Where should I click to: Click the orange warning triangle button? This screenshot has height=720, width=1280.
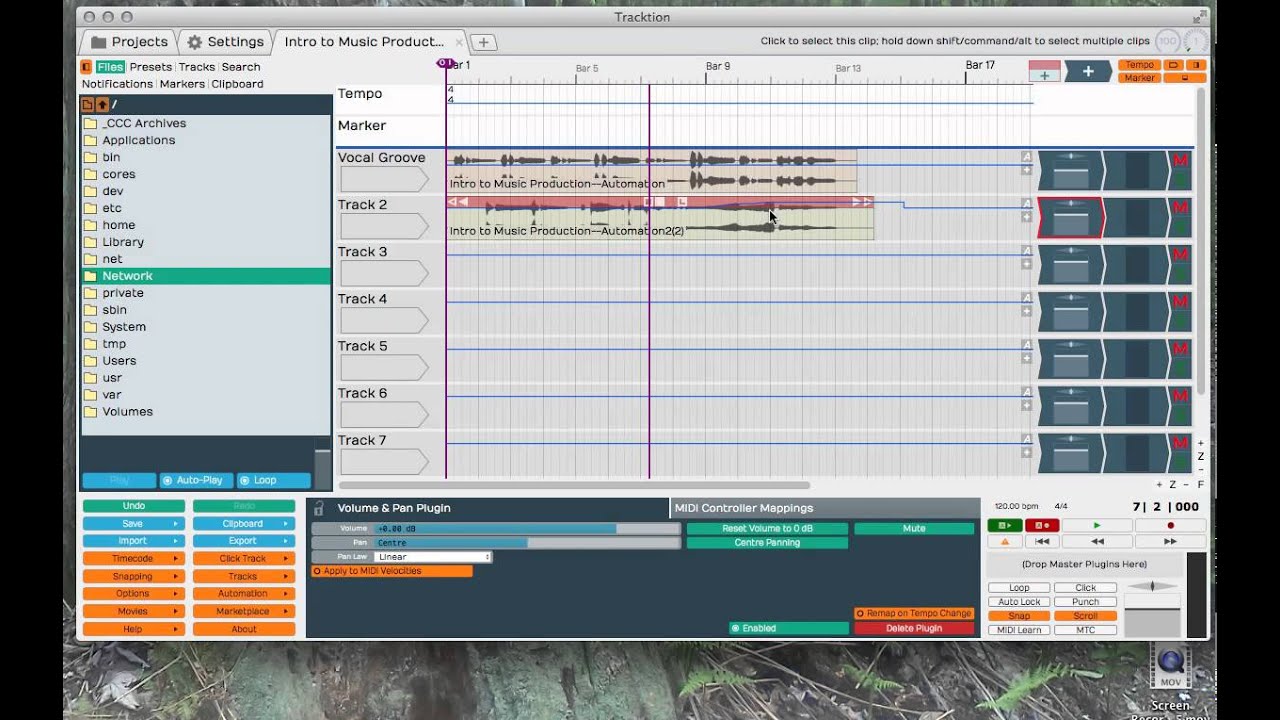[1005, 541]
